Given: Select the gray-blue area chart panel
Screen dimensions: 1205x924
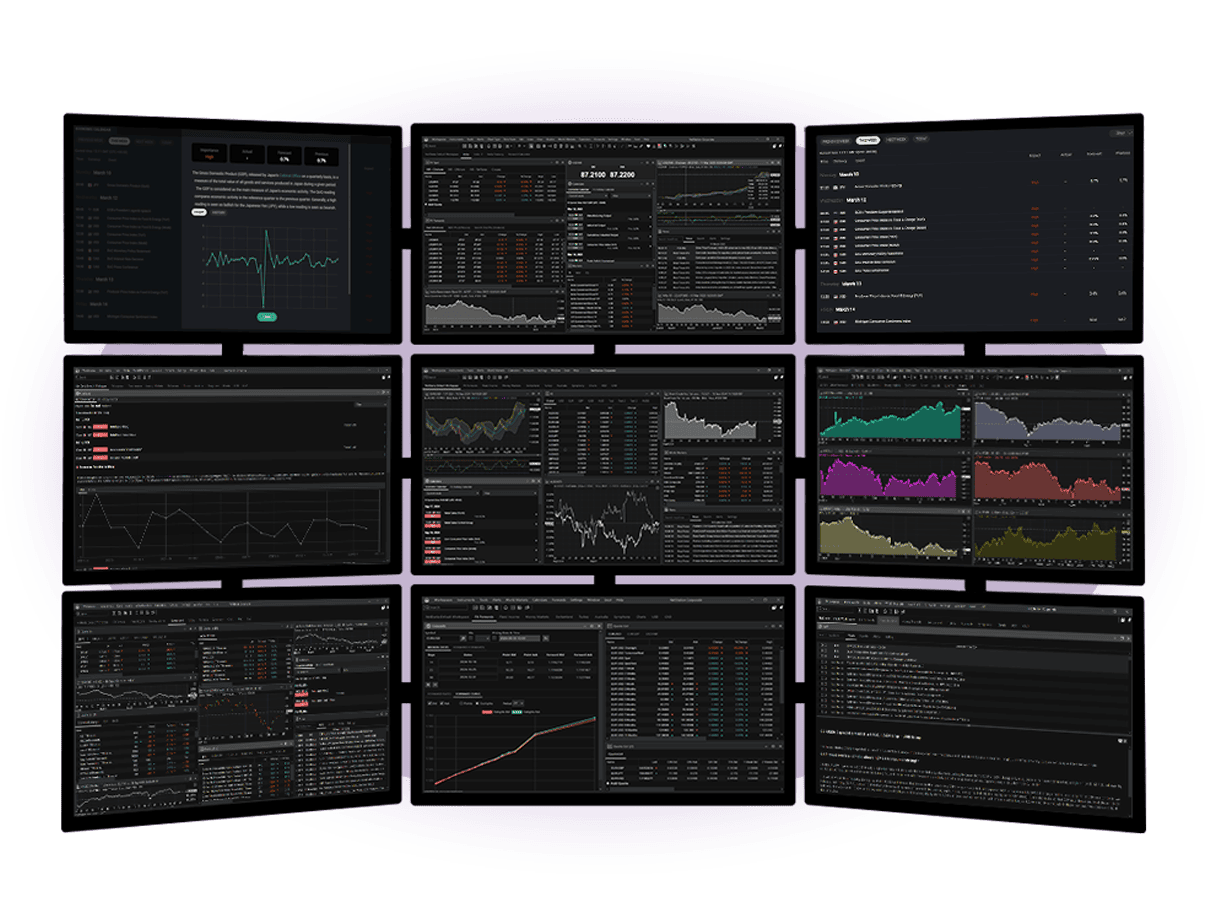Looking at the screenshot, I should pos(1051,420).
